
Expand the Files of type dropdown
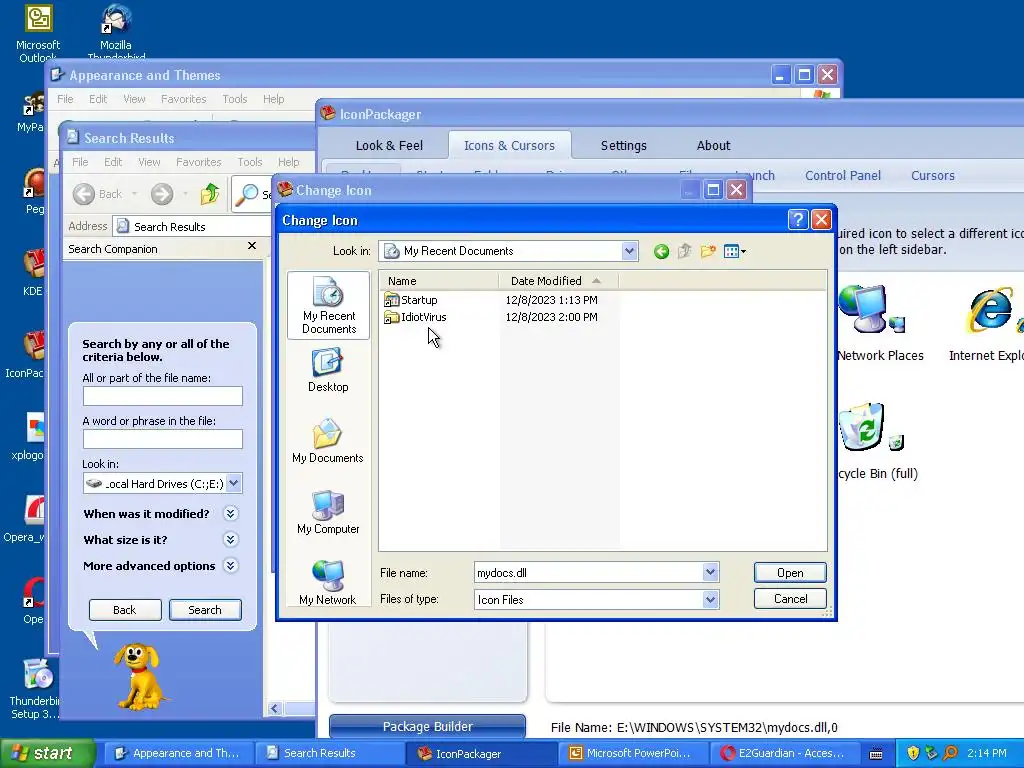[x=711, y=600]
